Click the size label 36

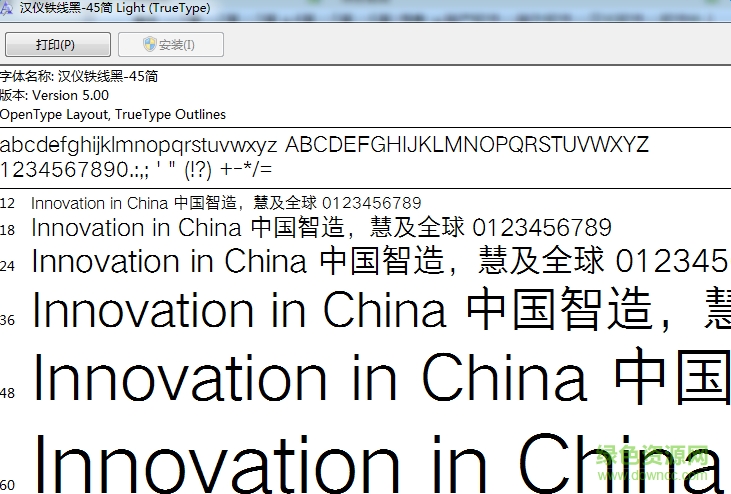pyautogui.click(x=7, y=320)
